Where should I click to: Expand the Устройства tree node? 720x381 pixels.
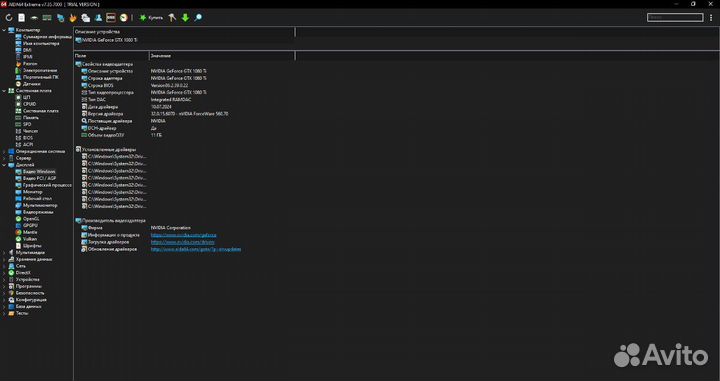pos(5,280)
